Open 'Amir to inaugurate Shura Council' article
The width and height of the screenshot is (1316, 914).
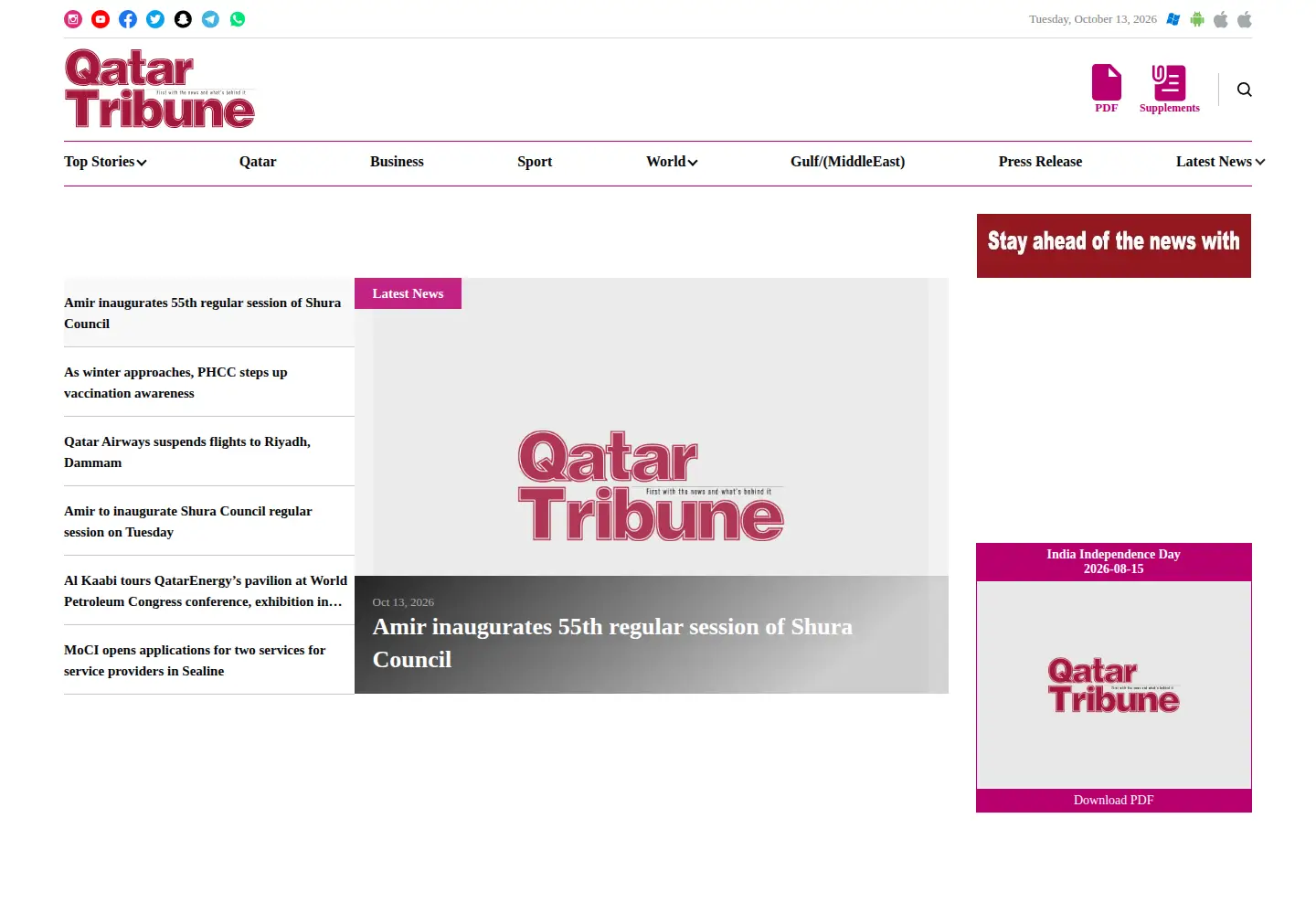[188, 522]
